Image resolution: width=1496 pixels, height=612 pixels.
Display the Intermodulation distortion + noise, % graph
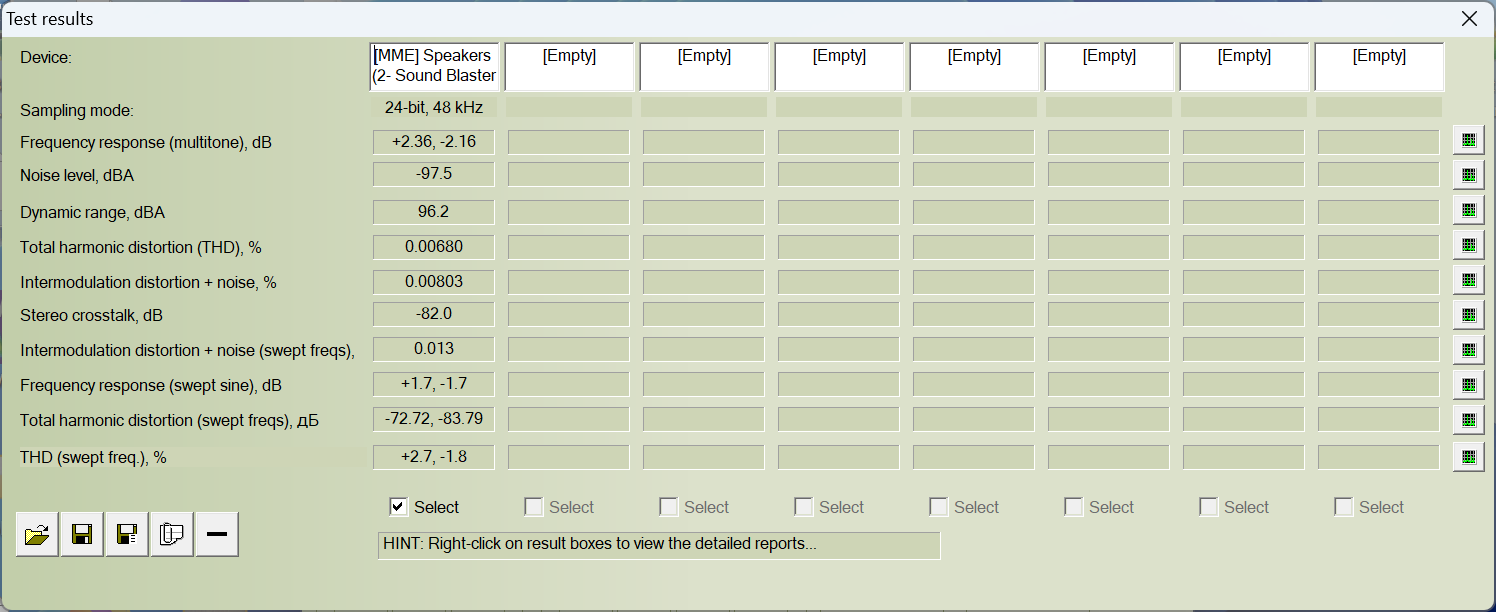click(x=1468, y=280)
